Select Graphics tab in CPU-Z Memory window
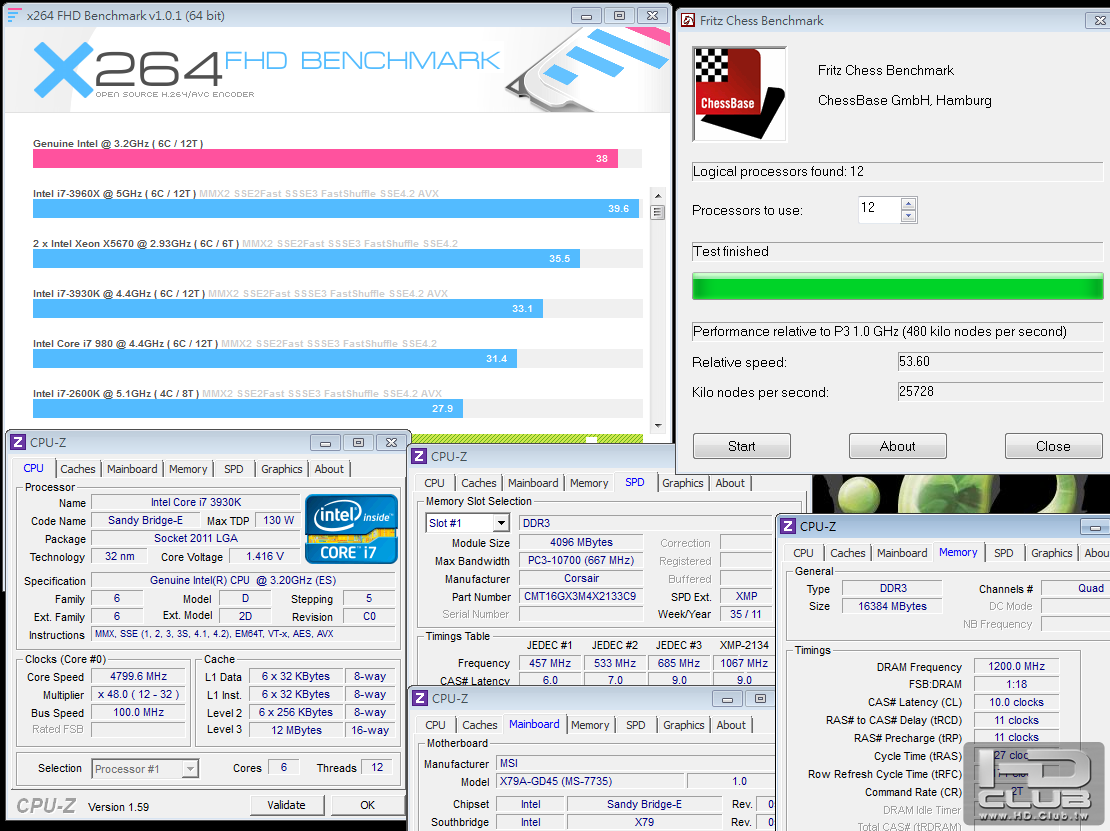Image resolution: width=1110 pixels, height=831 pixels. pos(1051,553)
